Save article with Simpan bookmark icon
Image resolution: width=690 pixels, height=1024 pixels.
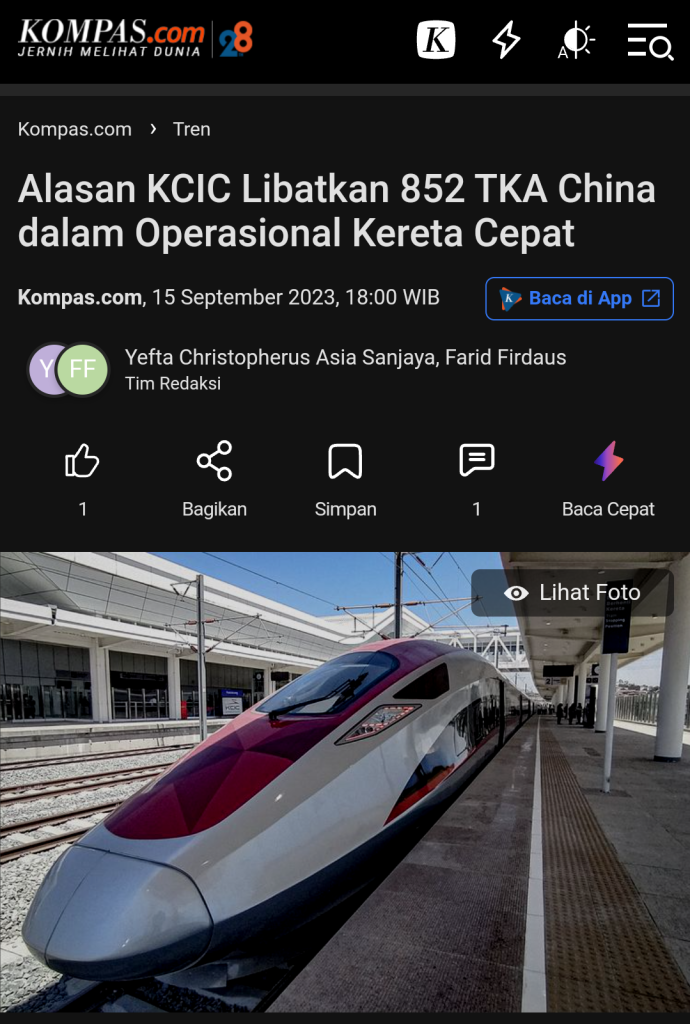[x=345, y=461]
